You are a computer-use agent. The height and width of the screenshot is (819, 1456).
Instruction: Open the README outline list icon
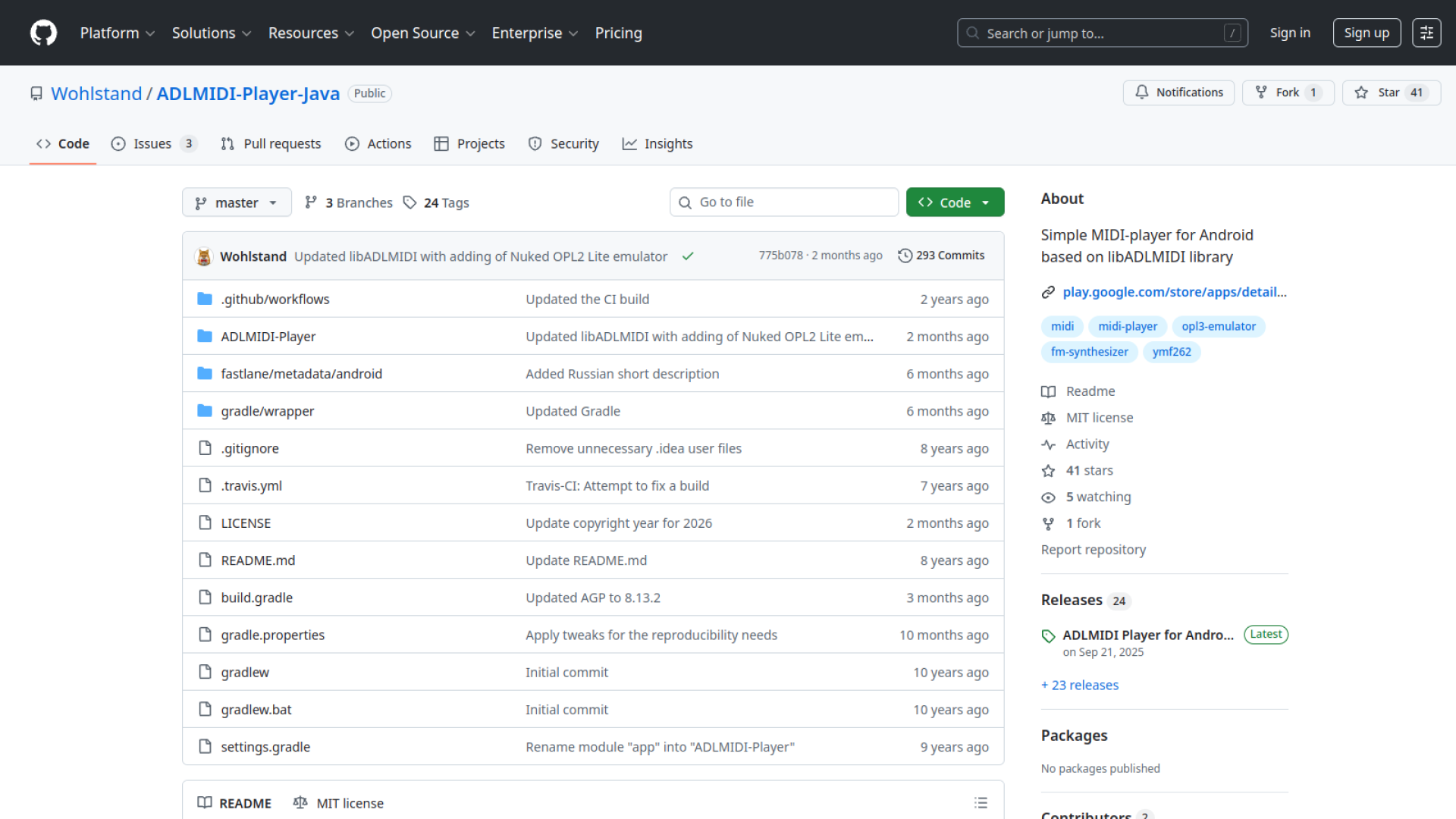(981, 803)
